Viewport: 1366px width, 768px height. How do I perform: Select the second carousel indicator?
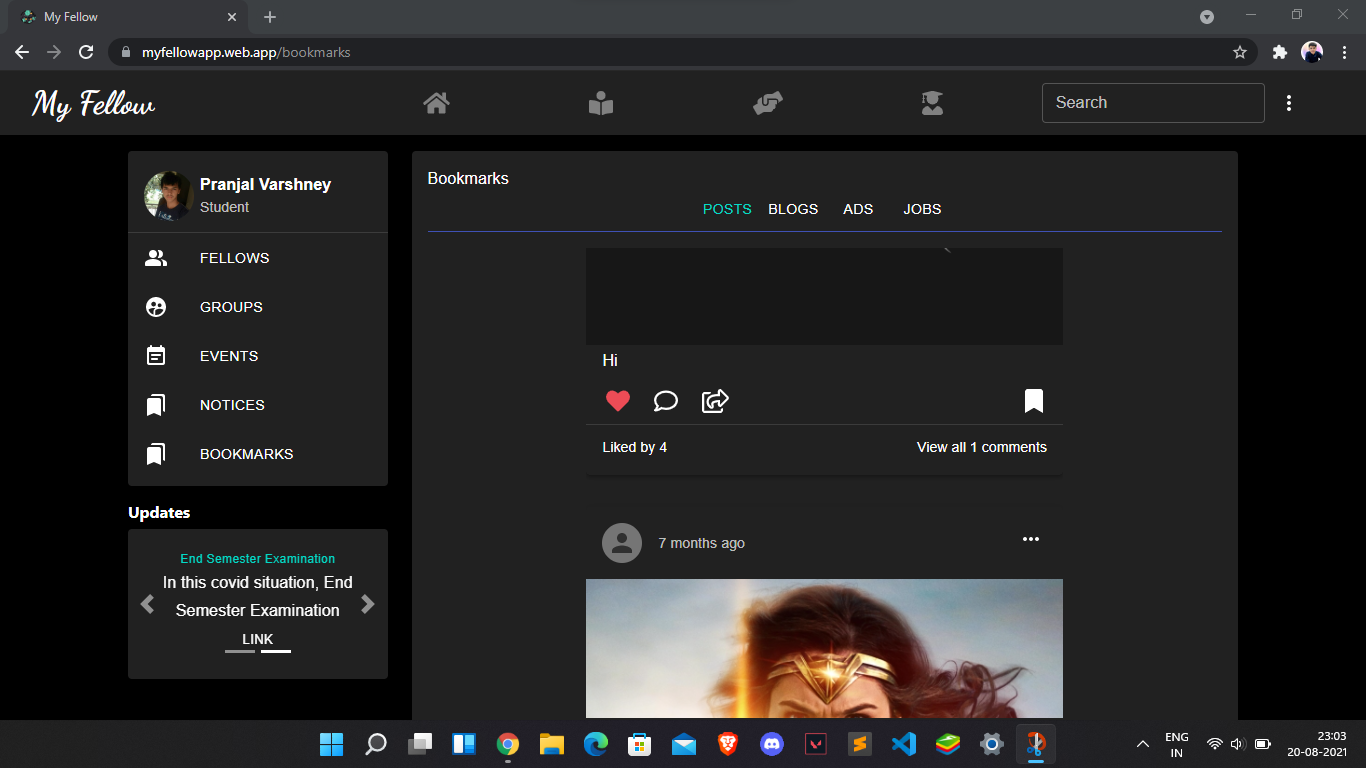[276, 651]
